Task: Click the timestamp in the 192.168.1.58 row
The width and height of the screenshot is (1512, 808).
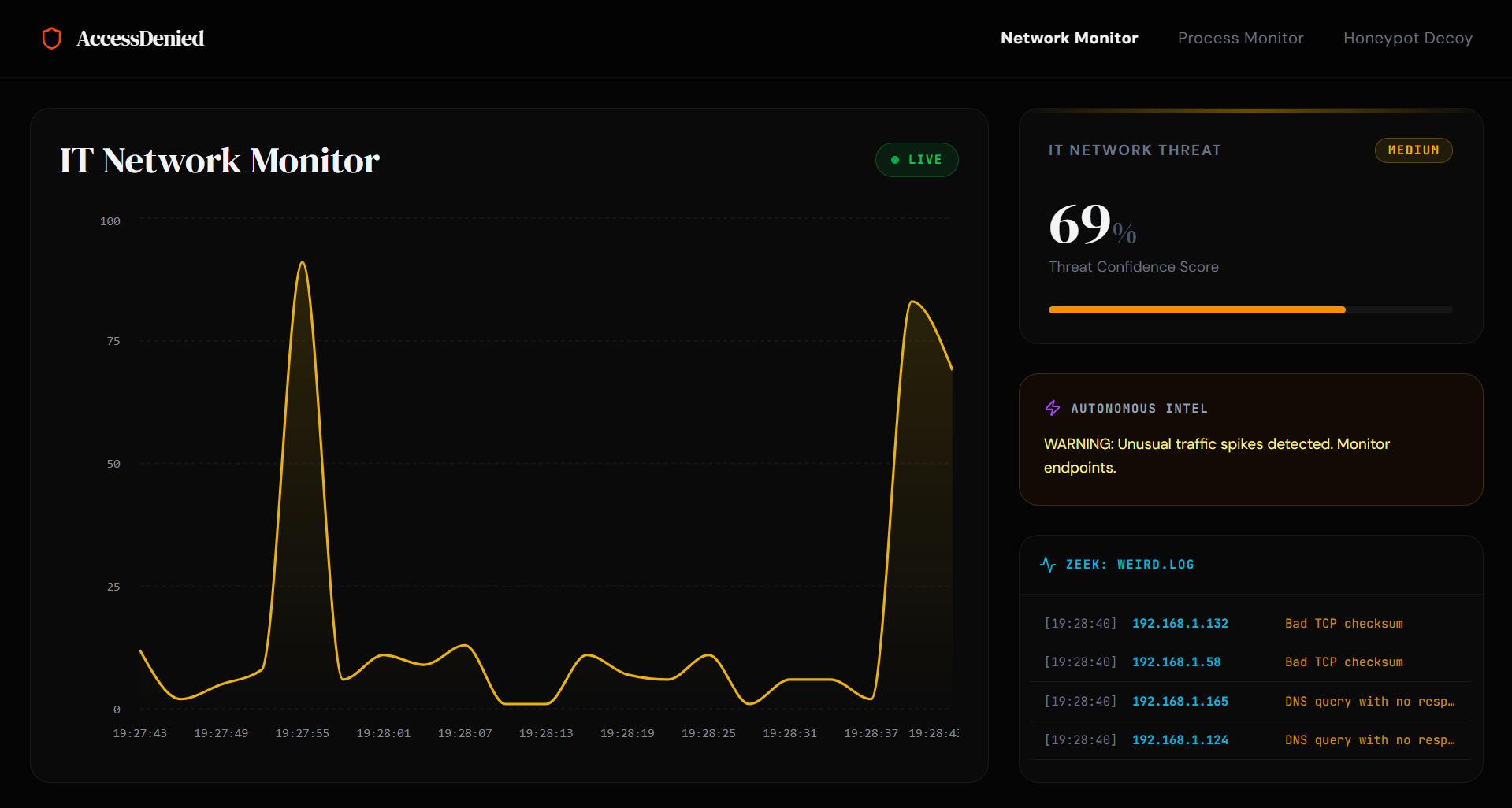Action: click(1080, 662)
